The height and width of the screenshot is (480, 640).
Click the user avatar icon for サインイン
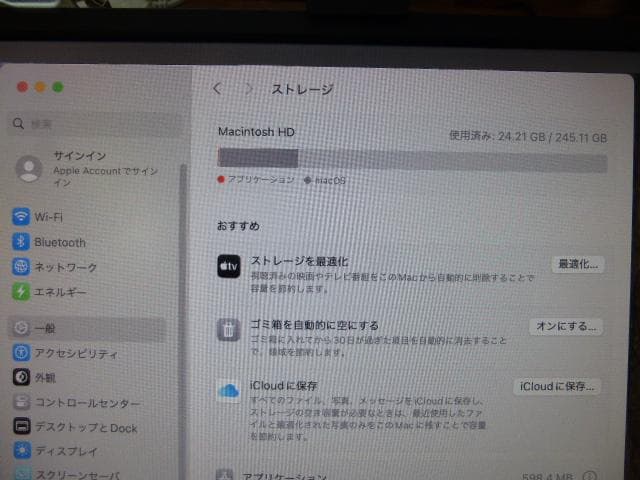point(29,169)
